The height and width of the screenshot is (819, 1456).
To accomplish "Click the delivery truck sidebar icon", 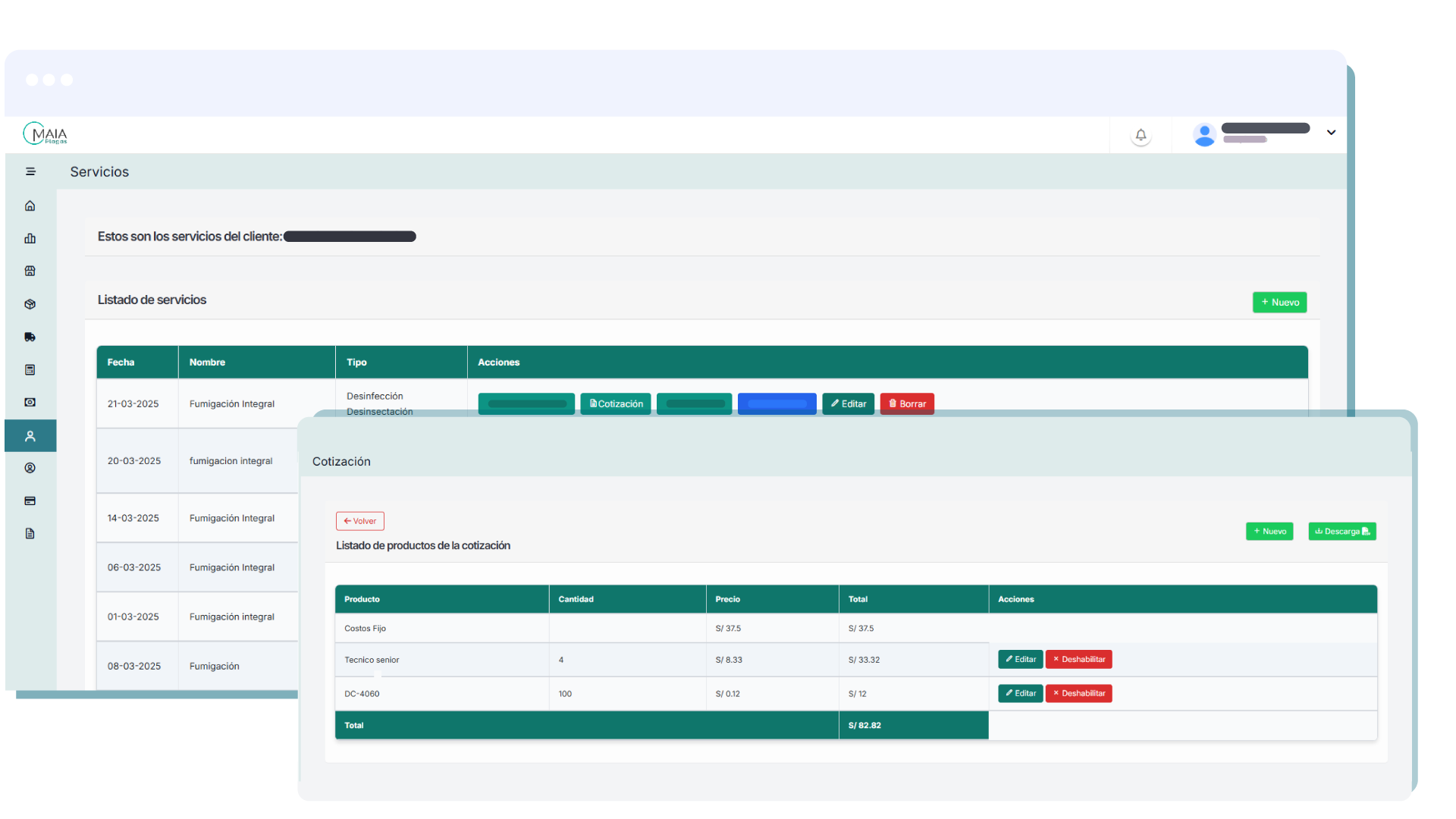I will pos(30,337).
